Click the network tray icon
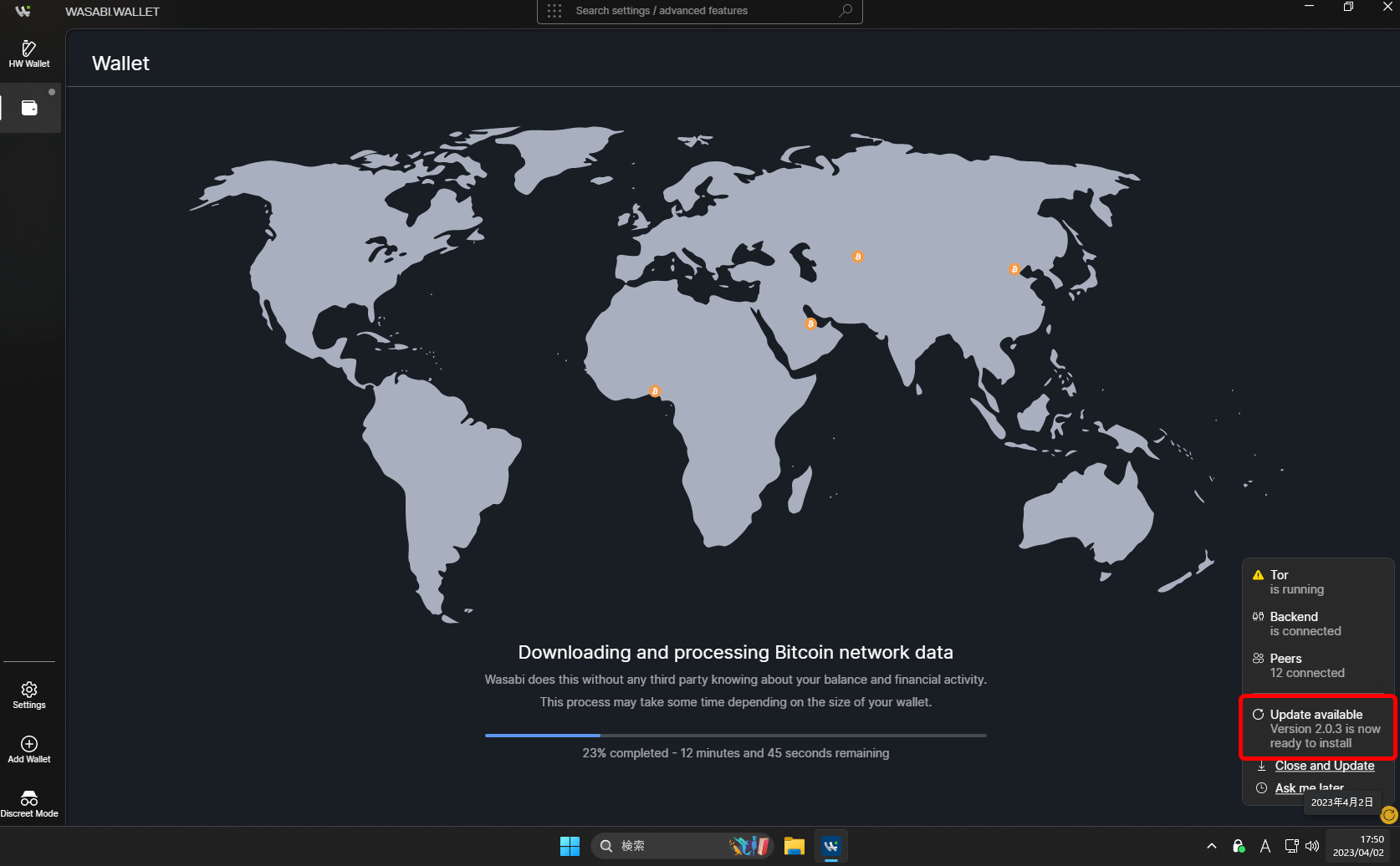The image size is (1400, 866). (1291, 846)
